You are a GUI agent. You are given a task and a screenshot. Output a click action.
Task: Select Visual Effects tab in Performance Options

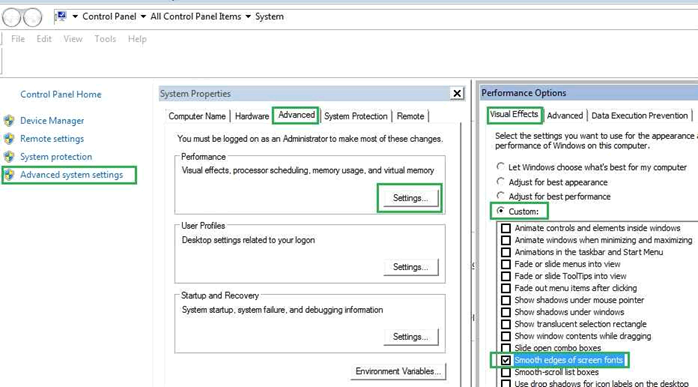coord(514,114)
